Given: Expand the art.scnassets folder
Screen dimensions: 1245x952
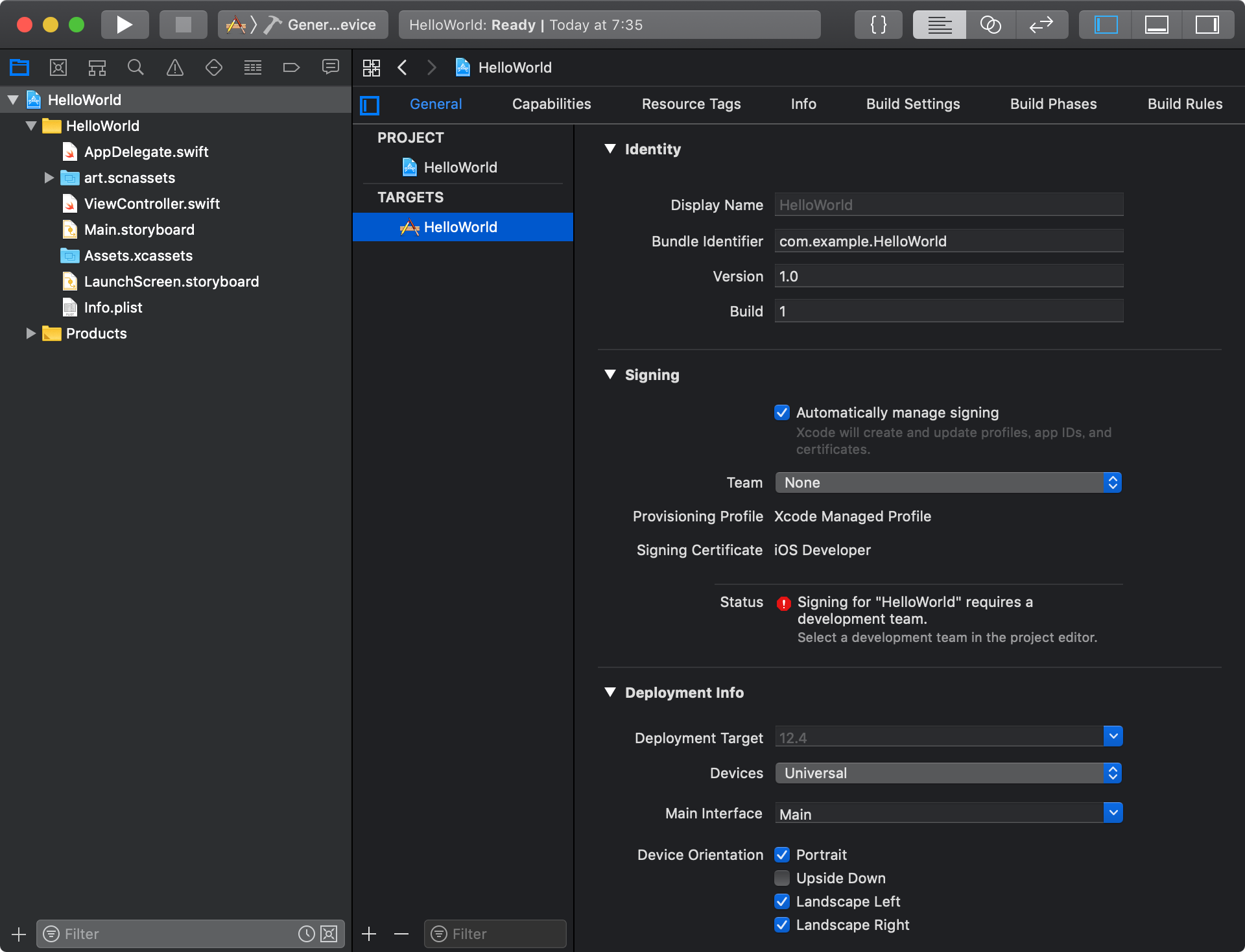Looking at the screenshot, I should click(x=49, y=178).
